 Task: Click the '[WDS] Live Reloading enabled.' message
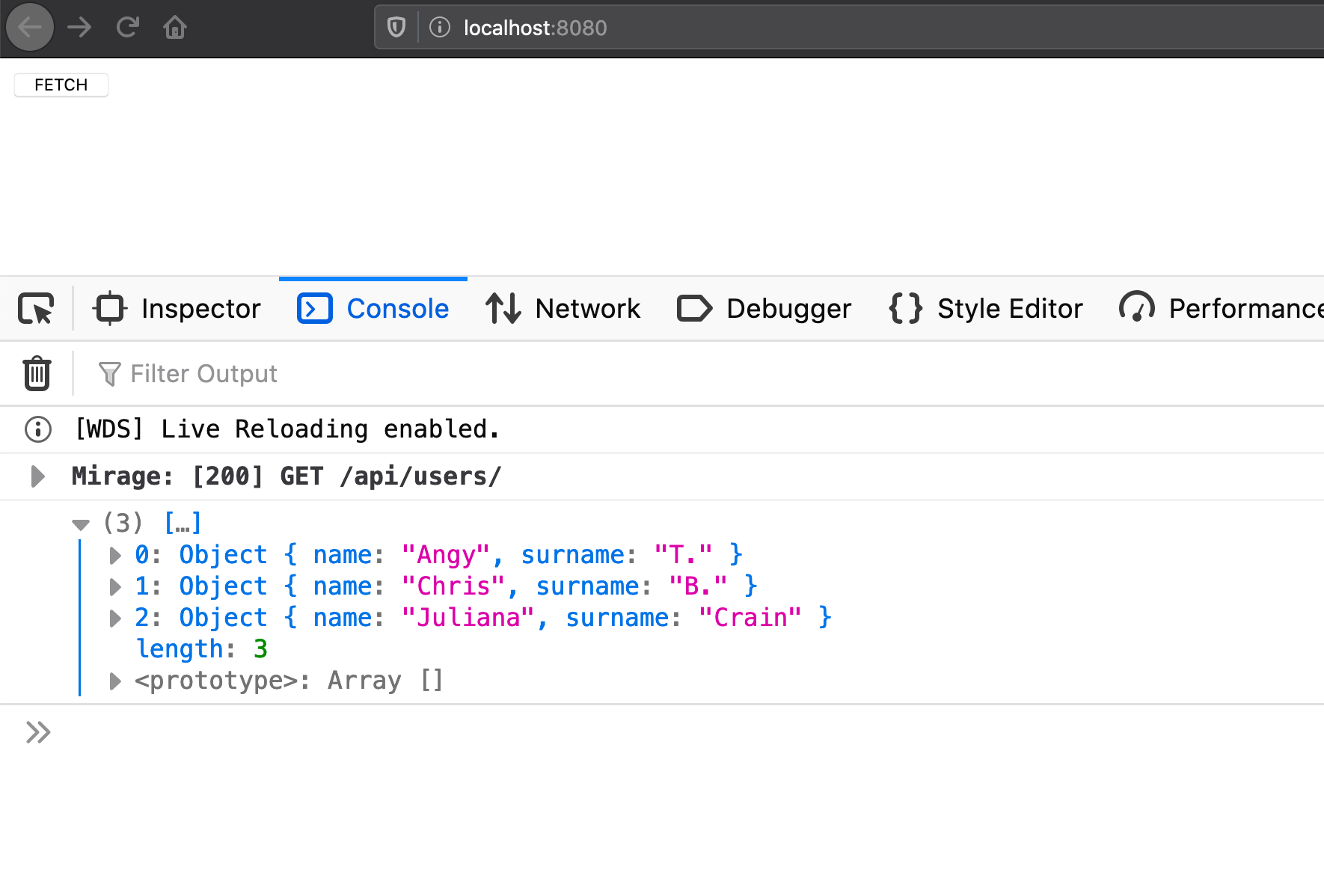click(x=287, y=429)
